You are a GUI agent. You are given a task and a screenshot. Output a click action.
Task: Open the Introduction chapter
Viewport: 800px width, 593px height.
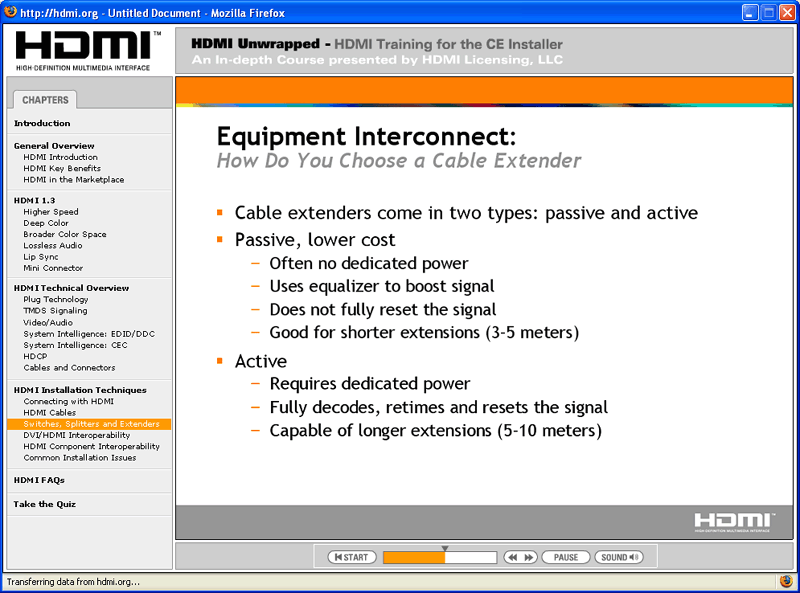tap(42, 123)
